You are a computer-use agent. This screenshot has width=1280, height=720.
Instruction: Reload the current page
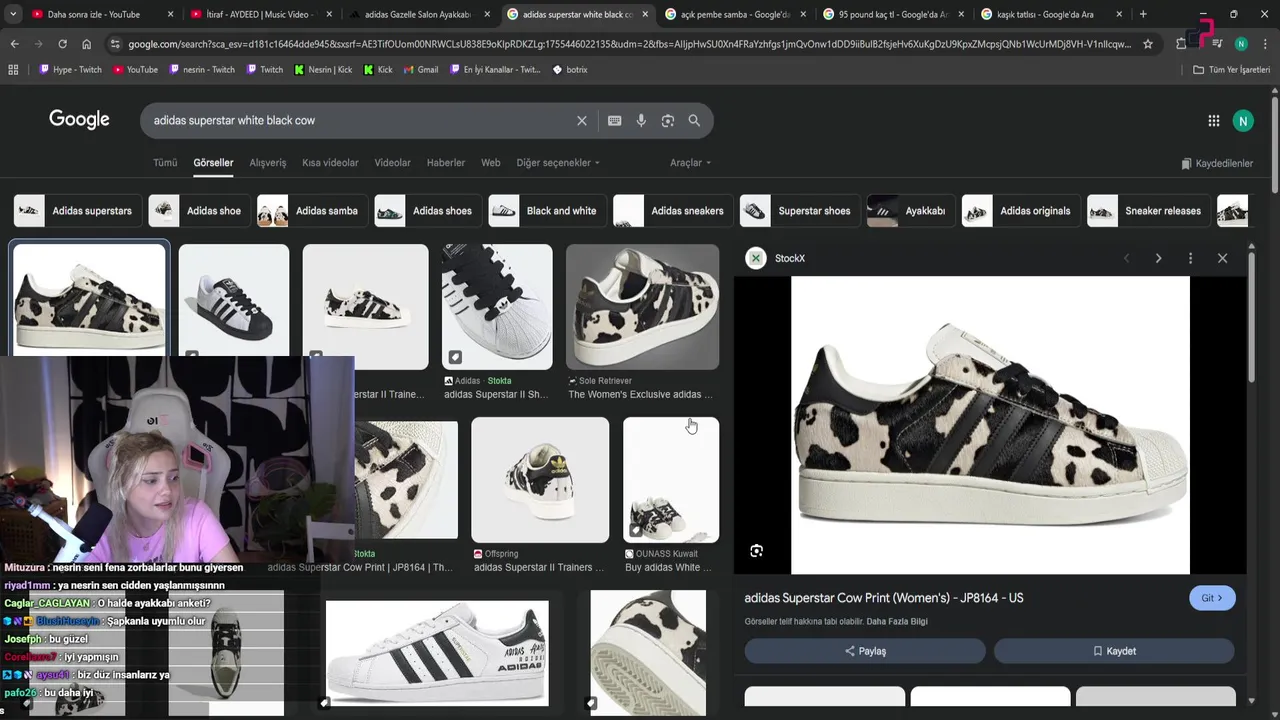(x=62, y=44)
